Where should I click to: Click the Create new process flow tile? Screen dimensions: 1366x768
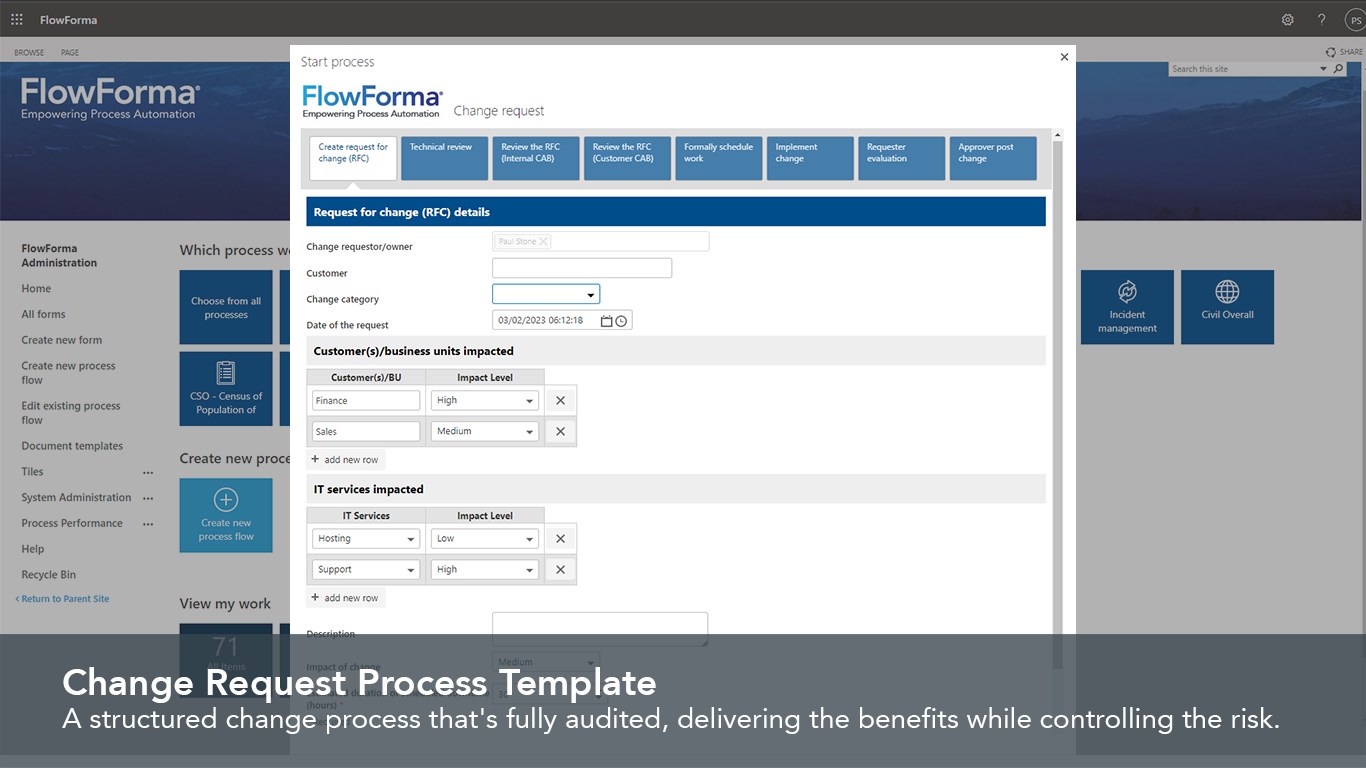point(226,515)
